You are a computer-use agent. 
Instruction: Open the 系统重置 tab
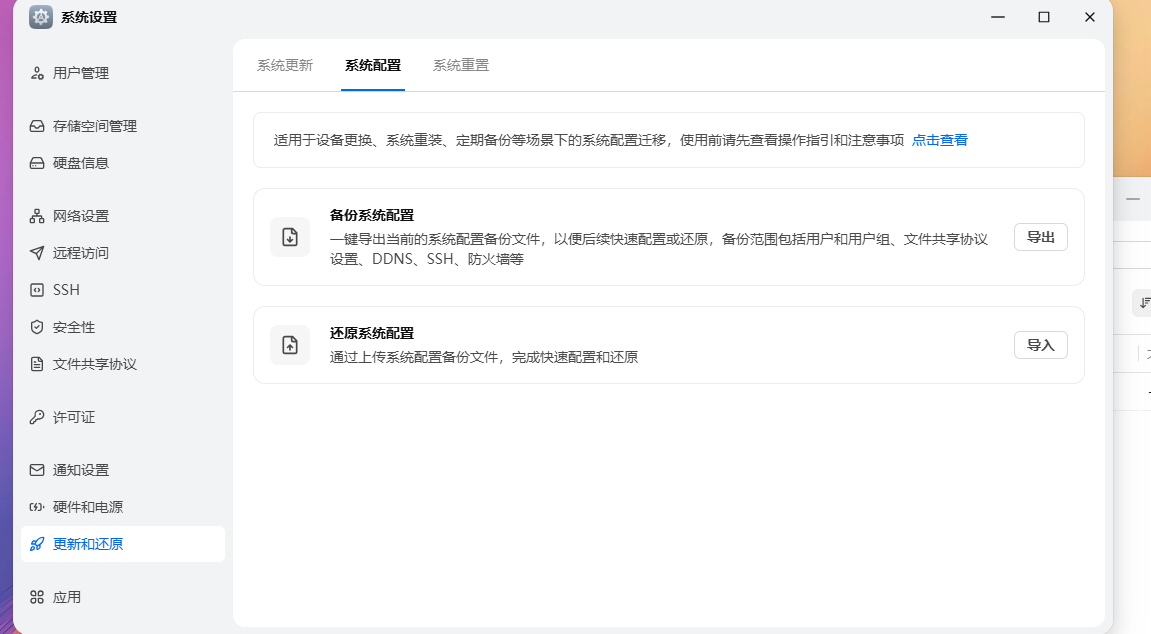pyautogui.click(x=461, y=65)
